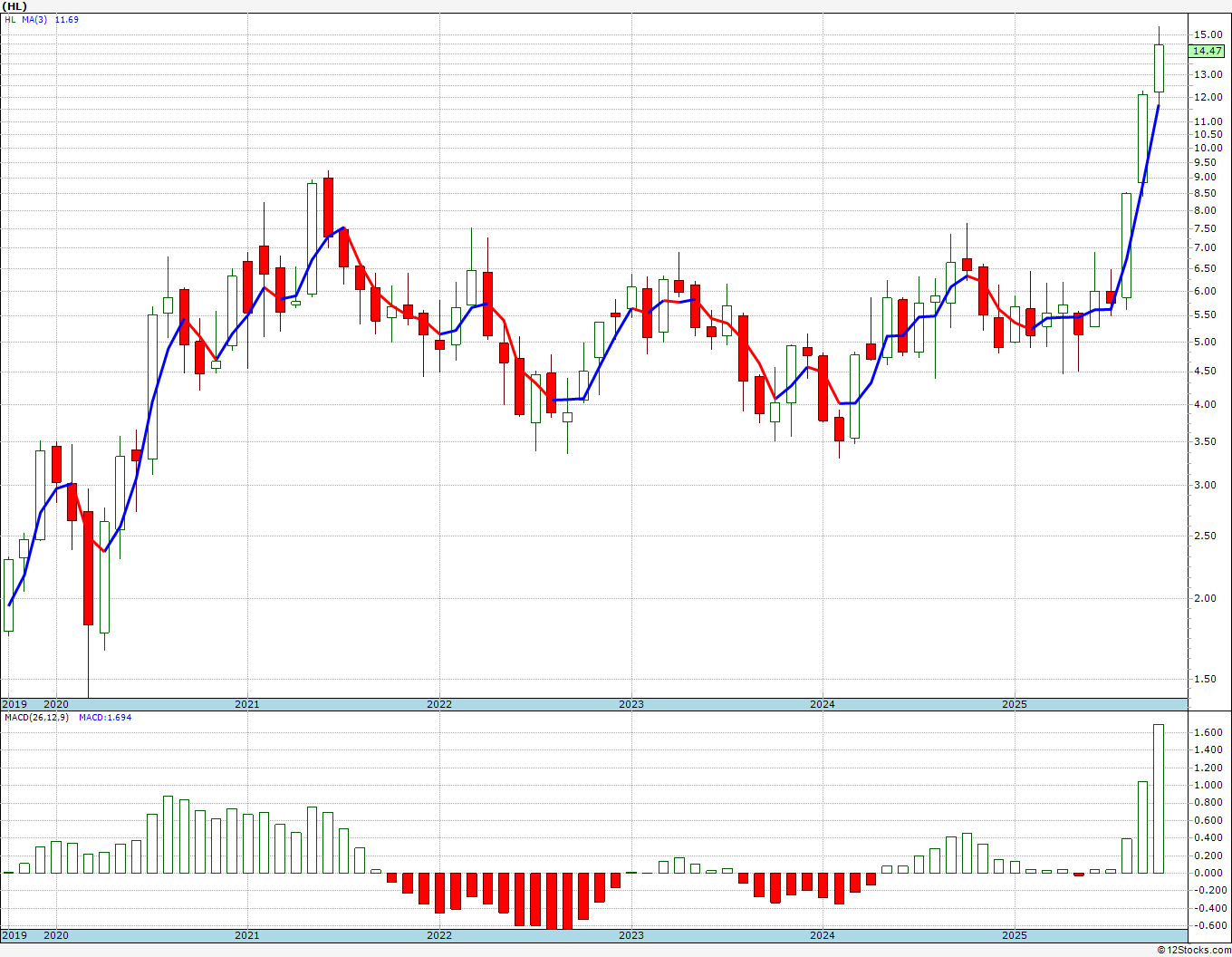This screenshot has height=957, width=1232.
Task: Click 2024 on the MACD panel time axis
Action: pos(823,935)
